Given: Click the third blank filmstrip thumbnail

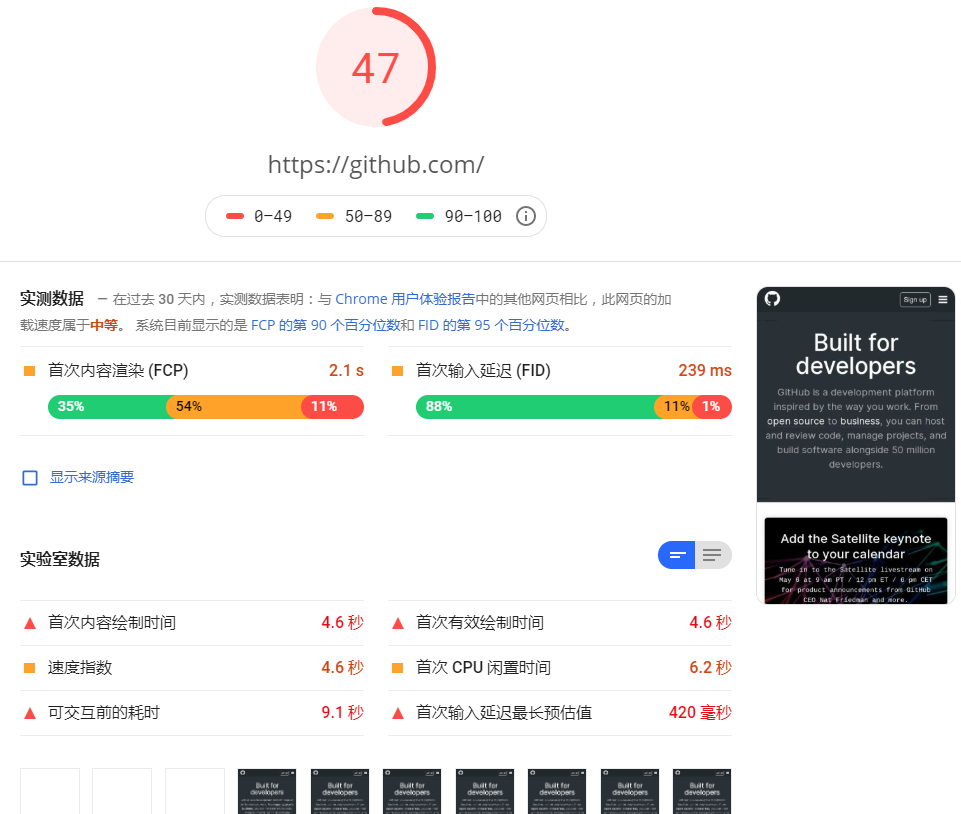Looking at the screenshot, I should pos(195,791).
